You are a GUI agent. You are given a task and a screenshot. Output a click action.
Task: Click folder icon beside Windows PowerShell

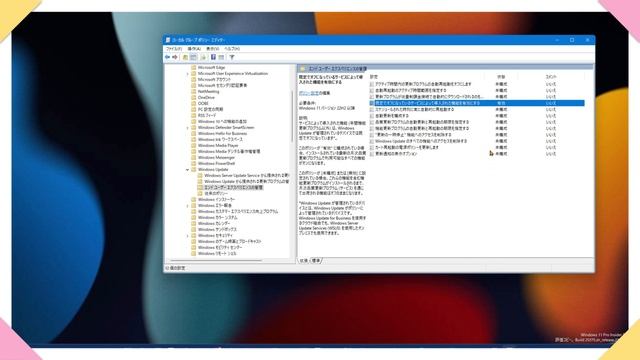coord(194,163)
